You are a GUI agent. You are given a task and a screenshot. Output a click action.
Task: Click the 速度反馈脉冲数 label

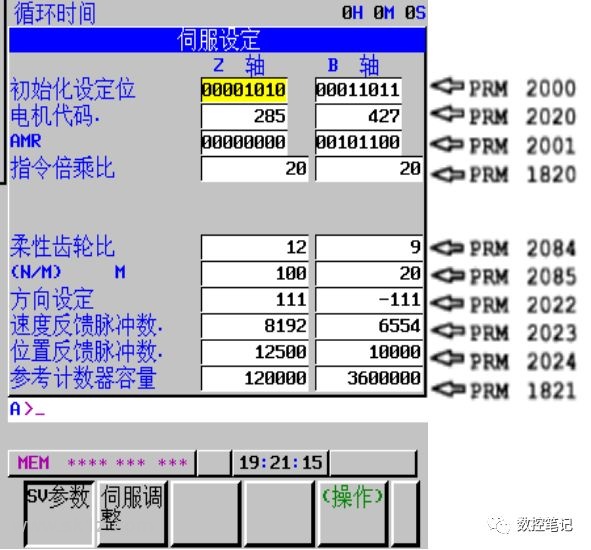[x=87, y=325]
